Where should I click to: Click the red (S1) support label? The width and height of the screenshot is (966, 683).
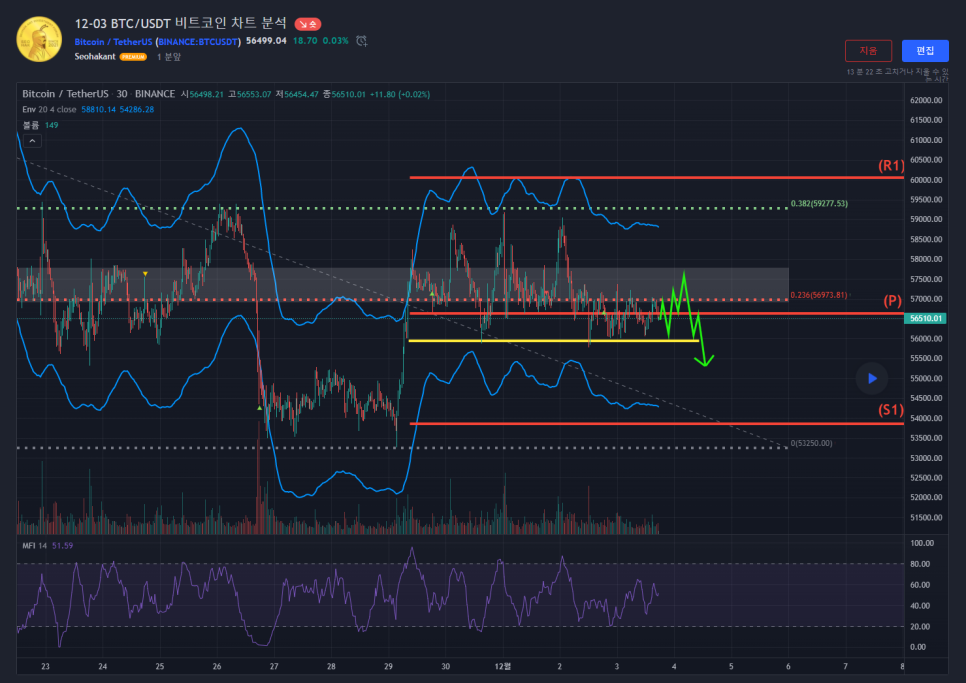coord(891,409)
